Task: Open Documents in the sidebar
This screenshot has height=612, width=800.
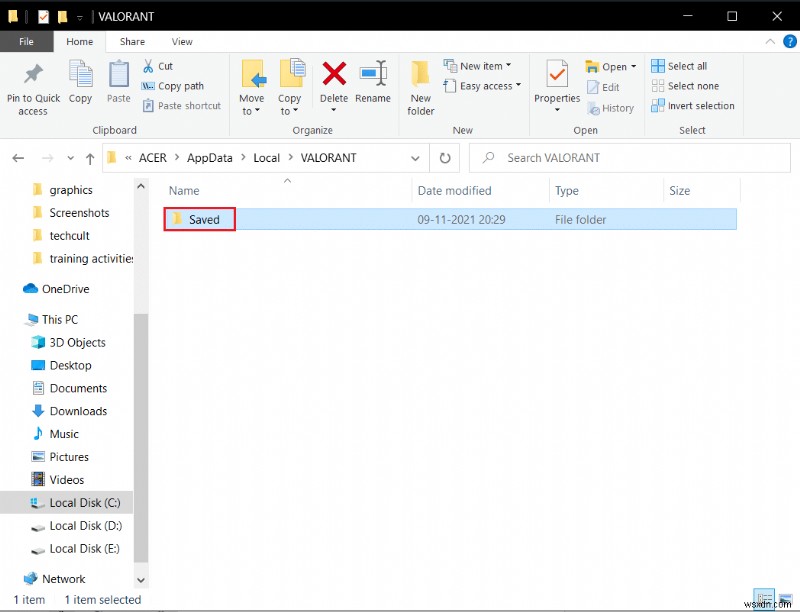Action: pos(69,388)
